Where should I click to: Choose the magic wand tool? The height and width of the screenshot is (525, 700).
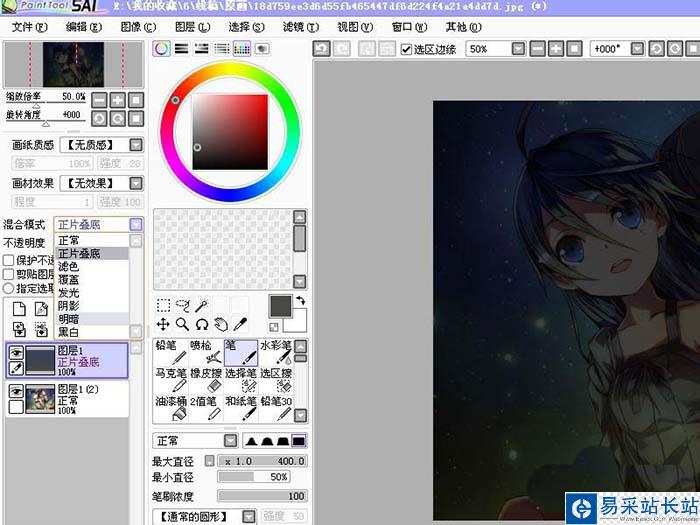pos(202,305)
